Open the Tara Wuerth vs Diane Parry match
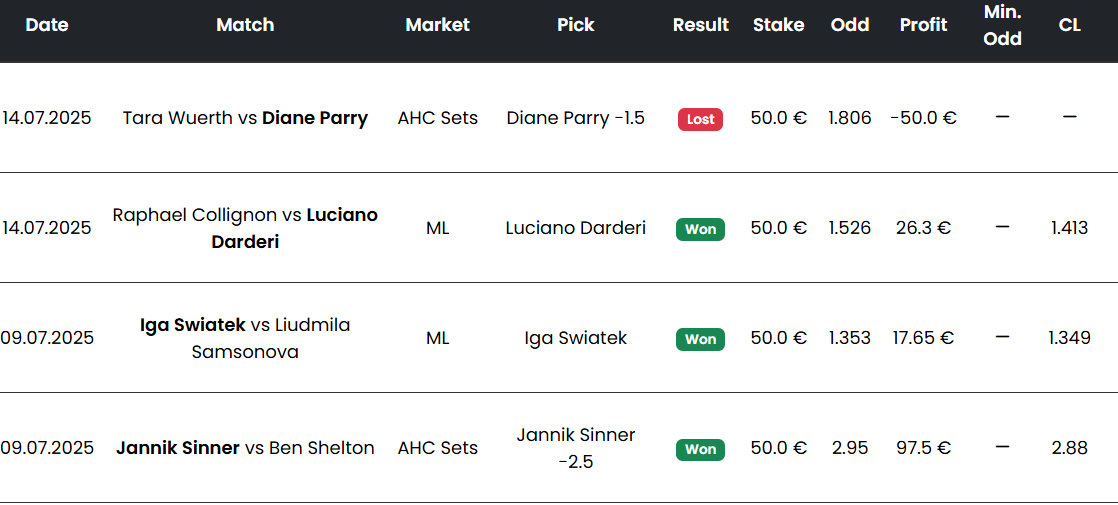The width and height of the screenshot is (1118, 505). pos(245,118)
